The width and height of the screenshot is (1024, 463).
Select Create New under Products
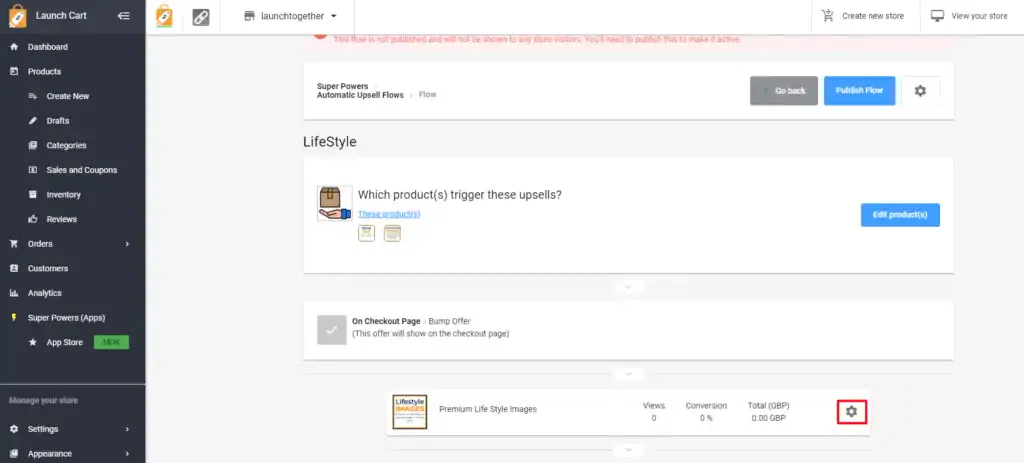click(68, 96)
